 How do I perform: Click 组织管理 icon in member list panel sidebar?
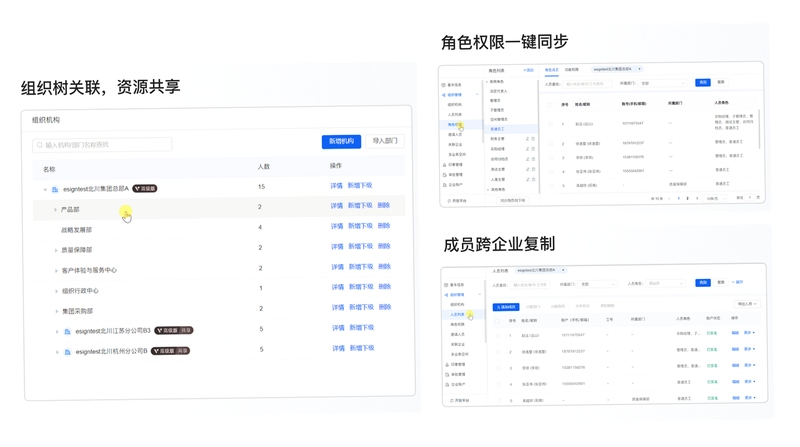(x=446, y=295)
